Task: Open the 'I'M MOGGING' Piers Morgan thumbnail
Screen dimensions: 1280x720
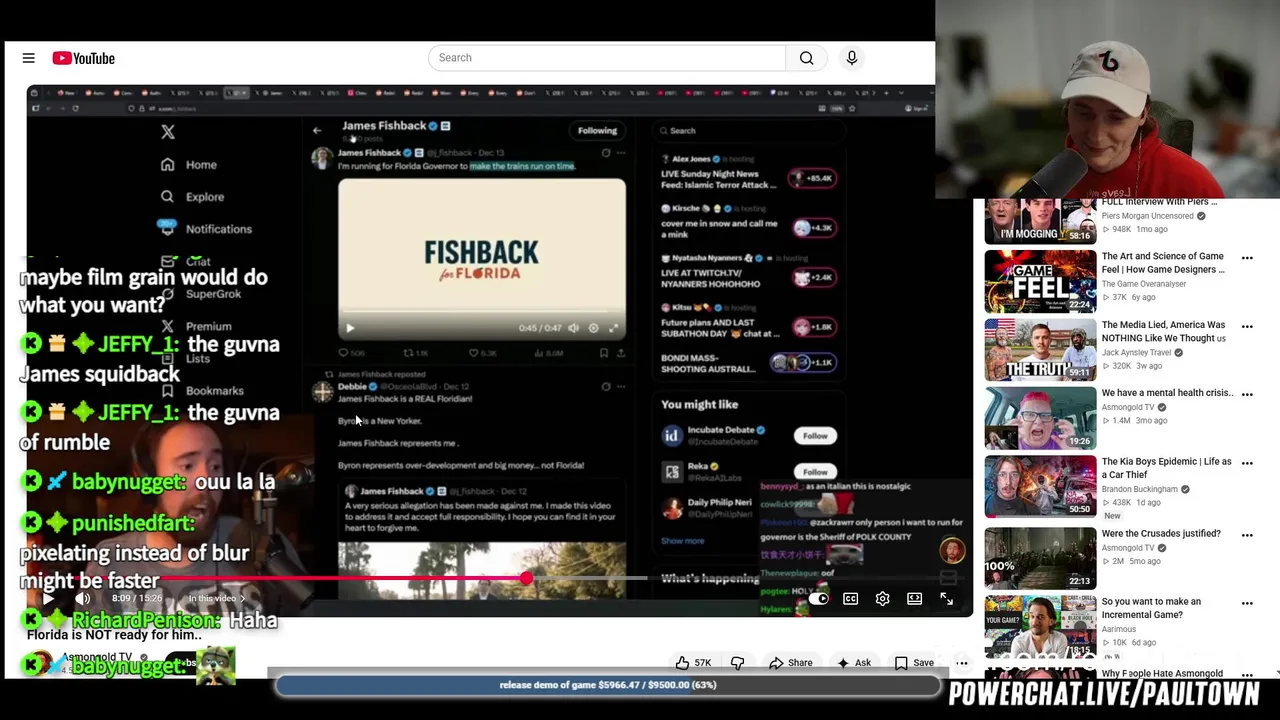Action: [1040, 222]
